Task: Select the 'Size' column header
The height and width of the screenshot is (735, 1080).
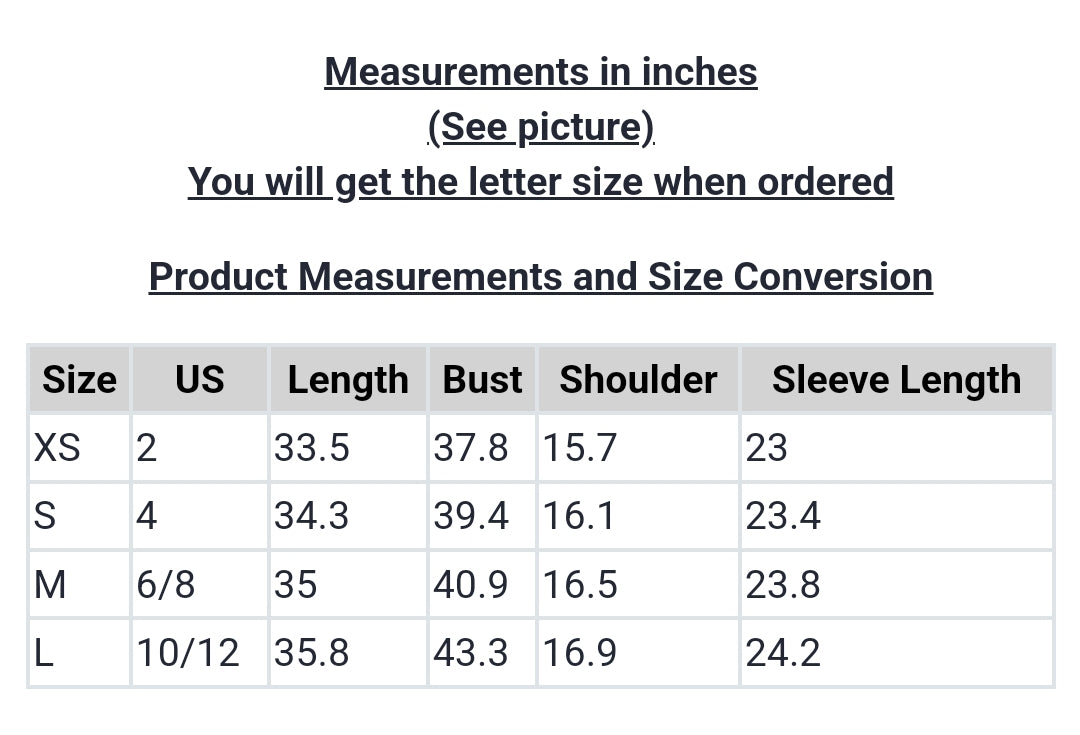Action: click(79, 380)
